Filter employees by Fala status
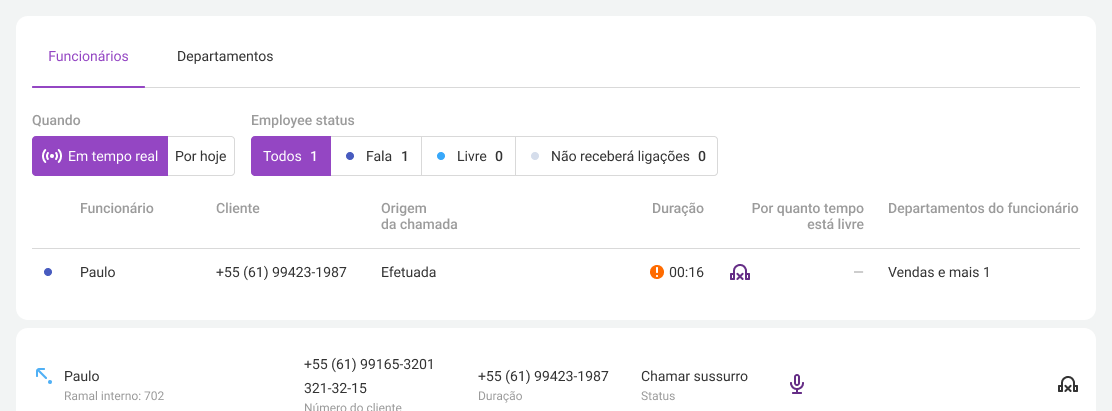The height and width of the screenshot is (411, 1112). (376, 156)
